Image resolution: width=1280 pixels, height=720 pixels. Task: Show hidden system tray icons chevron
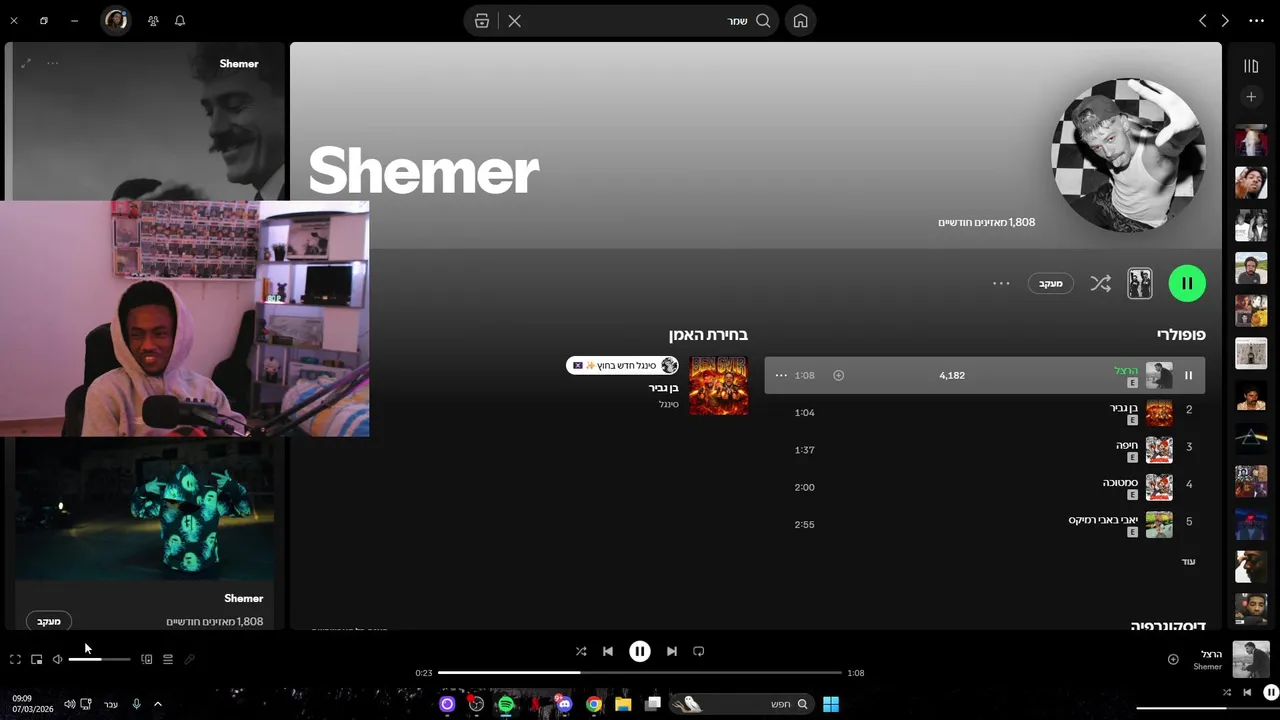click(157, 704)
